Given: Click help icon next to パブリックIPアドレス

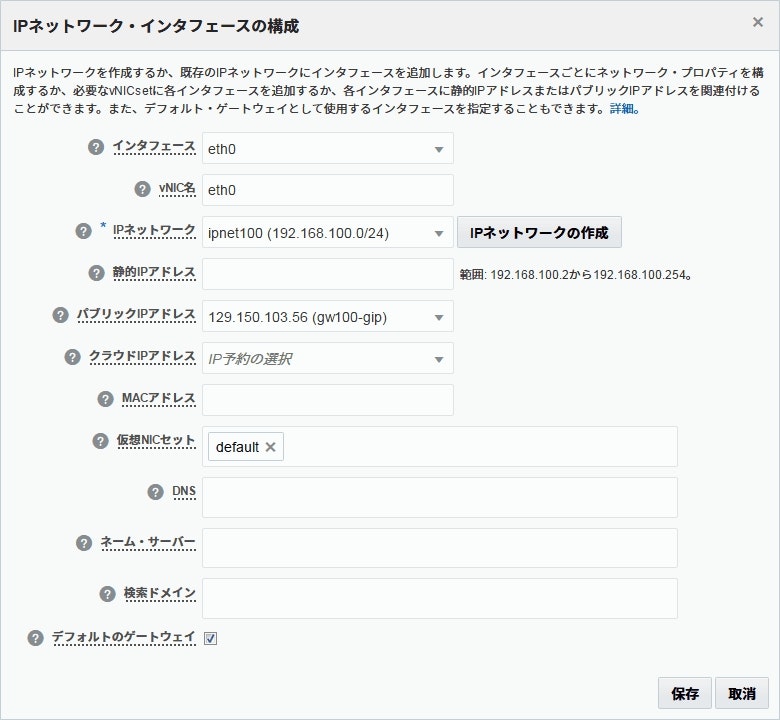Looking at the screenshot, I should pyautogui.click(x=60, y=314).
